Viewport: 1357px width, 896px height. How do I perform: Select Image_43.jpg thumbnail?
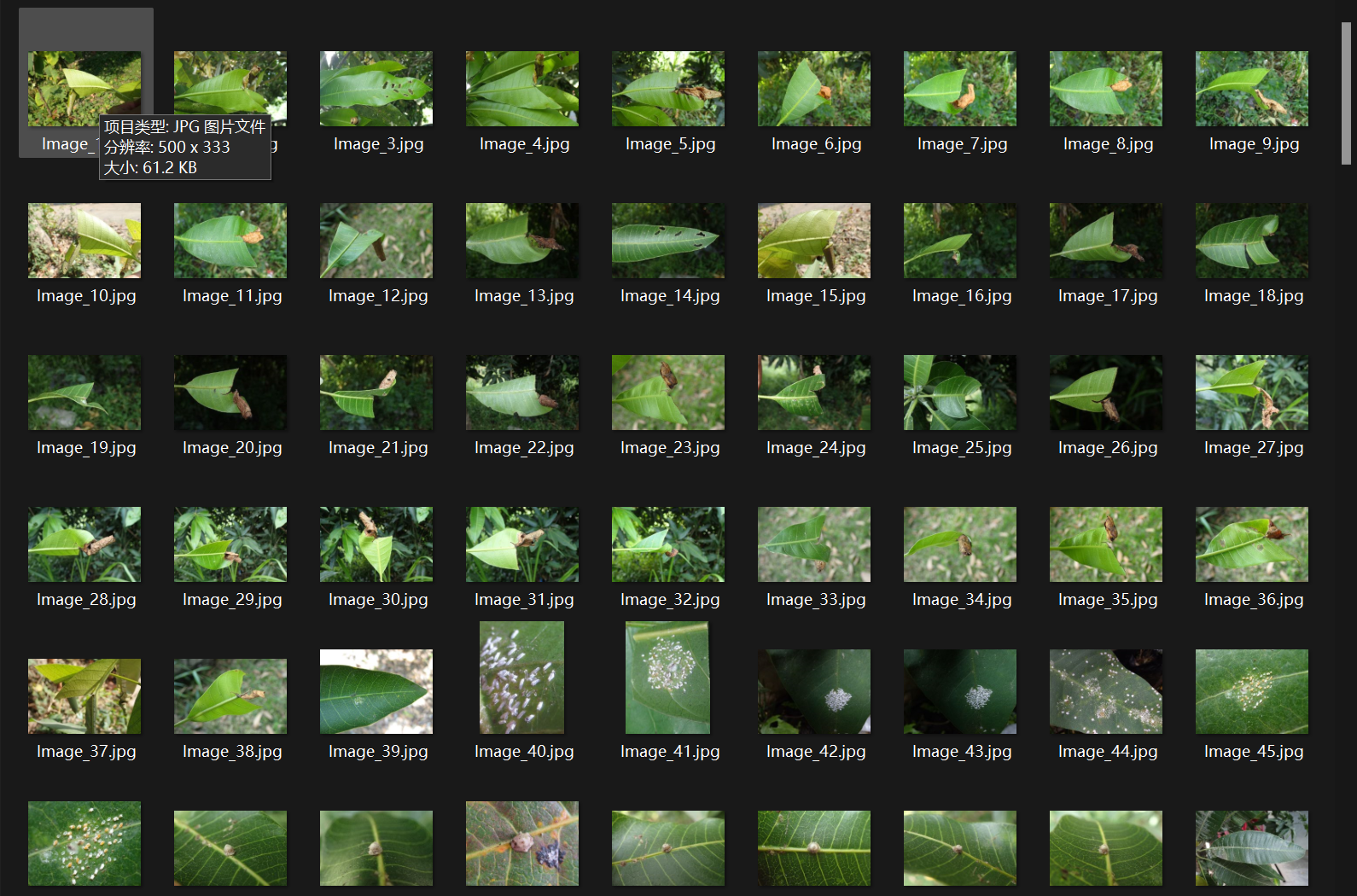click(x=960, y=691)
